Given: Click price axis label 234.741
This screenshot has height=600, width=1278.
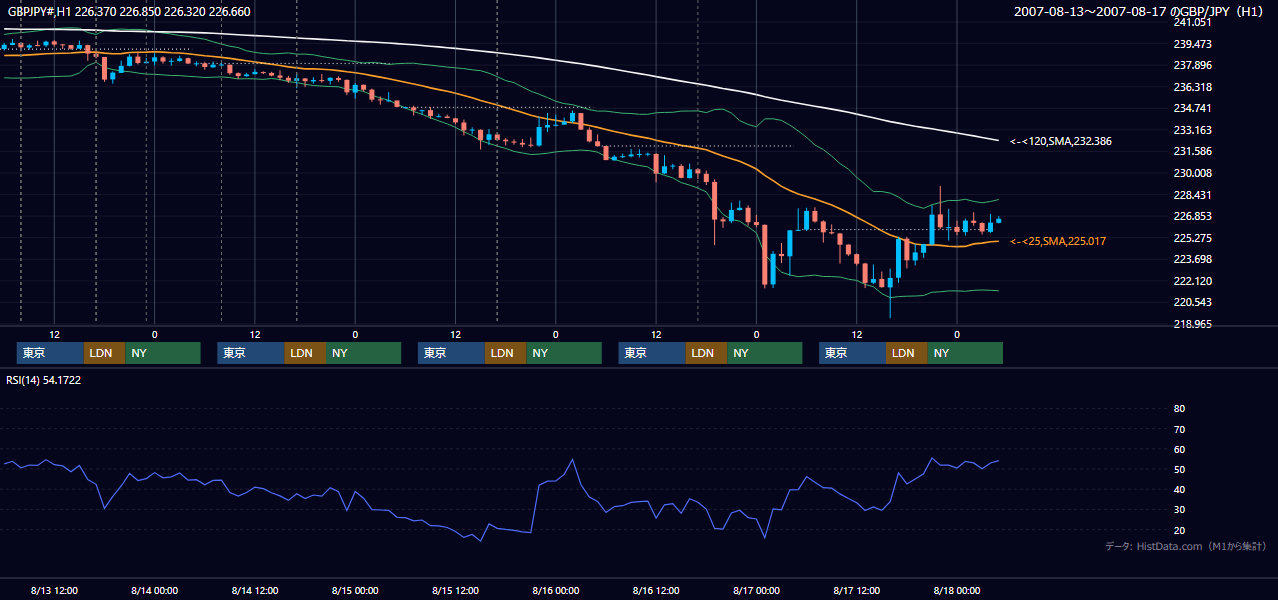Looking at the screenshot, I should pos(1192,108).
